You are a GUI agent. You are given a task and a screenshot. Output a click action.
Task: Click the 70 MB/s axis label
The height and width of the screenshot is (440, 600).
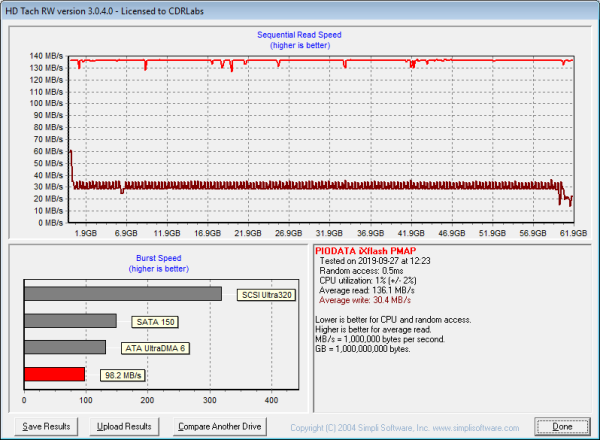point(48,139)
